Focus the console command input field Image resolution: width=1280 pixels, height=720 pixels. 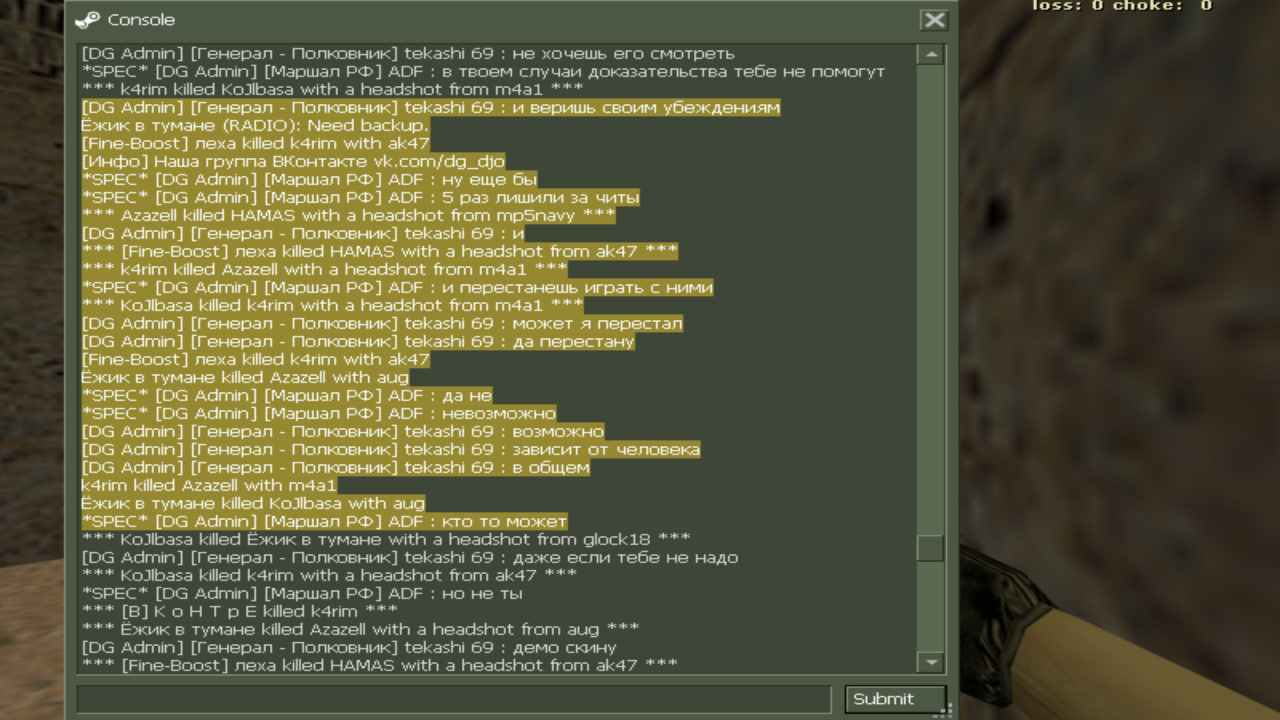(x=454, y=699)
